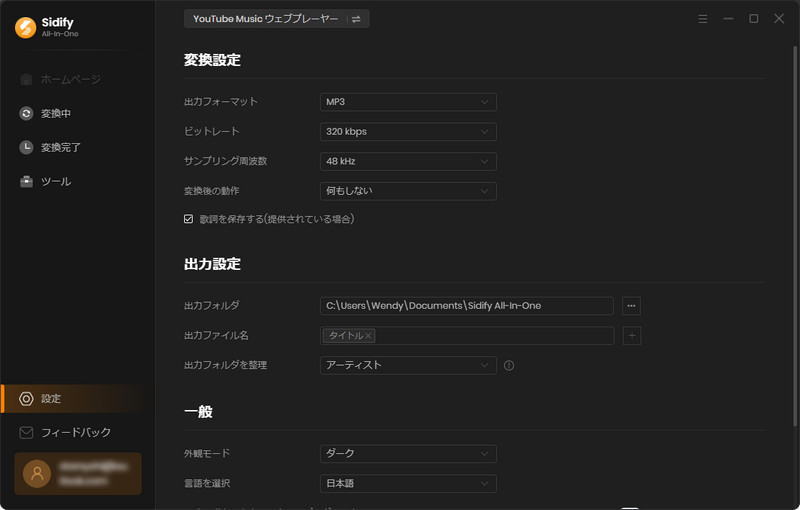This screenshot has width=800, height=510.
Task: Remove the タイトル tag using its x
Action: pyautogui.click(x=369, y=336)
